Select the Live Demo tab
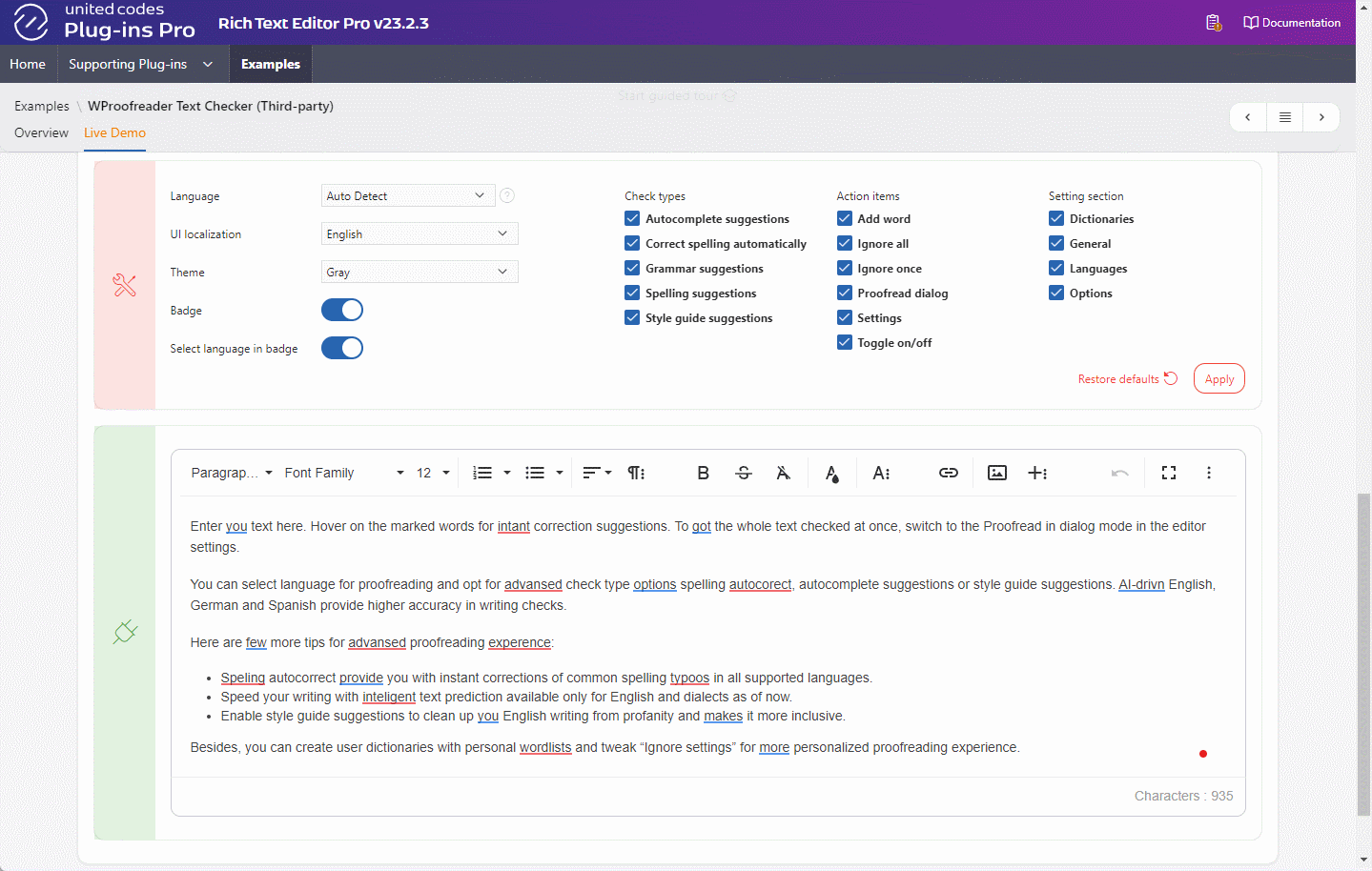 point(114,132)
